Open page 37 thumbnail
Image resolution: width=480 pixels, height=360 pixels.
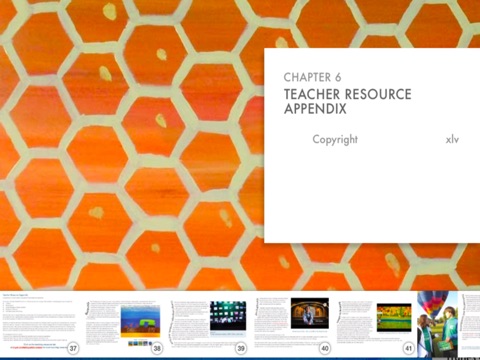(40, 324)
